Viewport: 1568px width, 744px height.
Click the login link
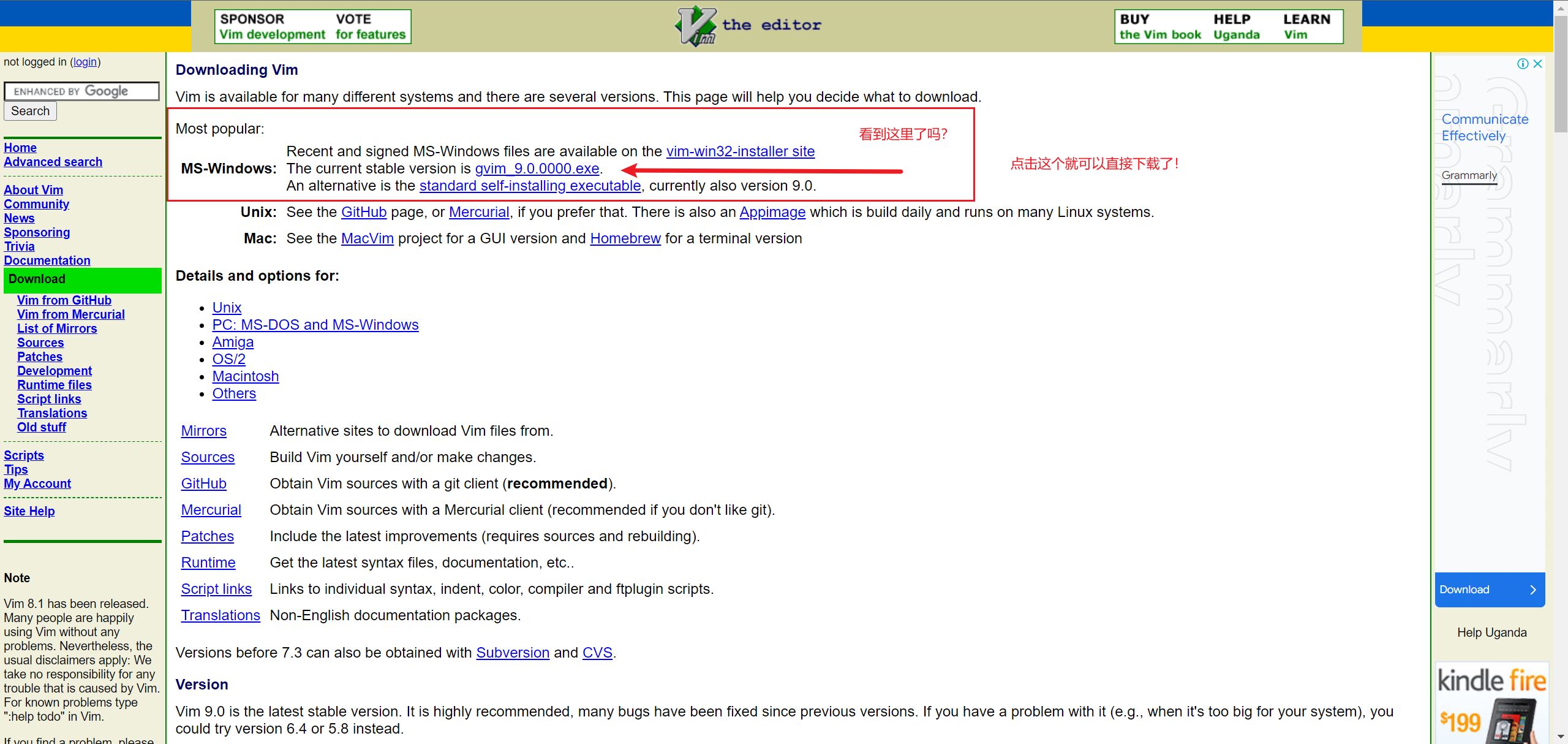[x=85, y=62]
